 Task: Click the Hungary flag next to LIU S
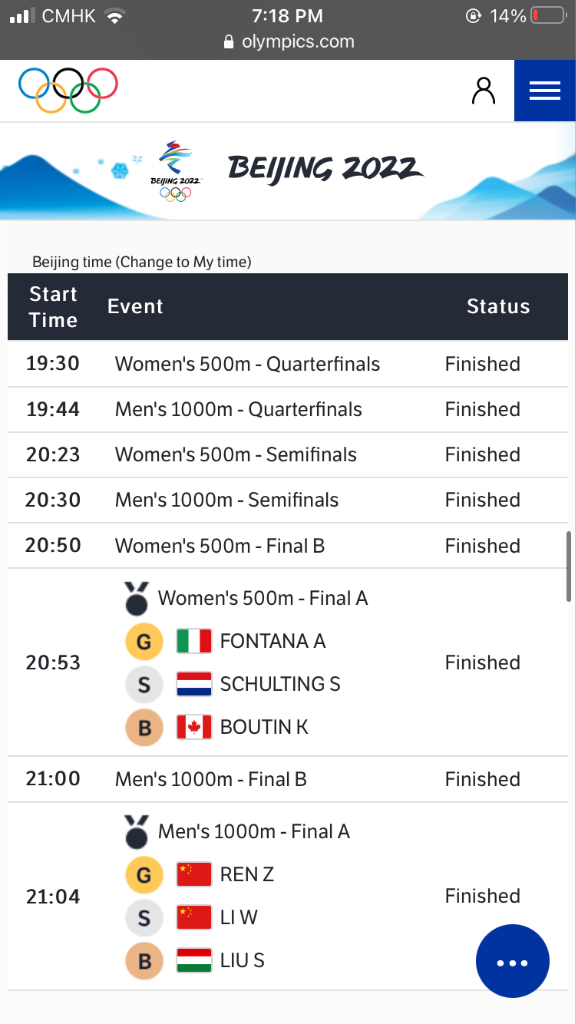coord(194,960)
